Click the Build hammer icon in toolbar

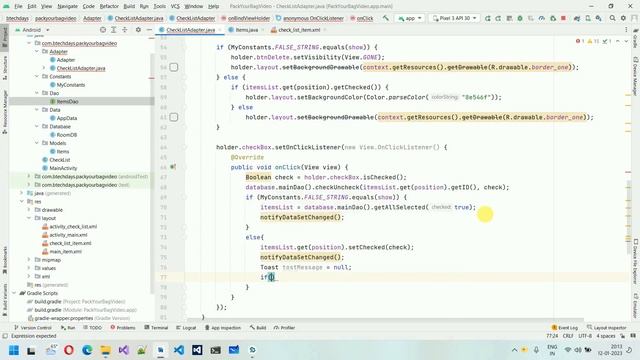(x=386, y=18)
